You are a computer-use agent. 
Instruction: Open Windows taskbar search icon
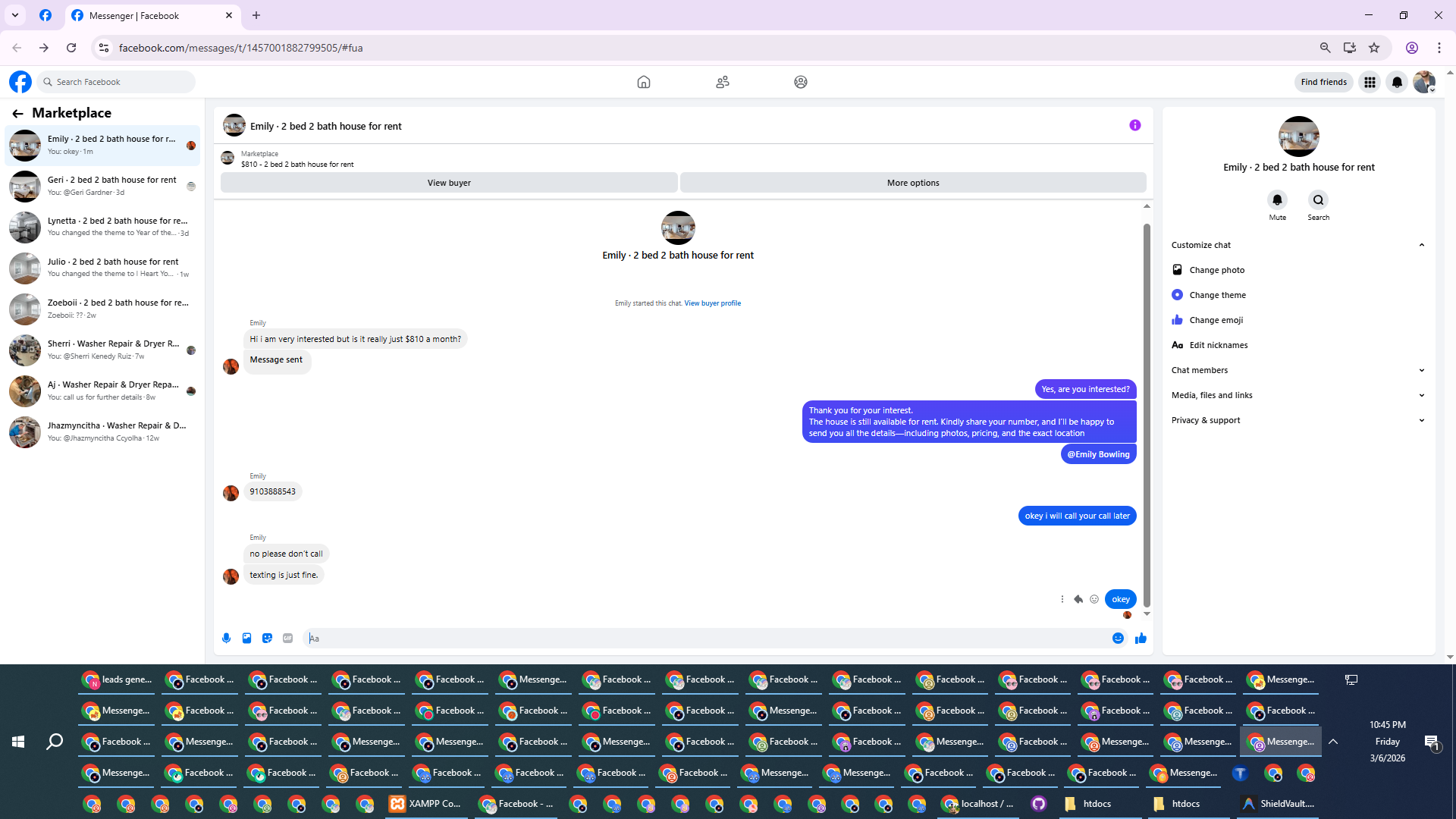[x=54, y=742]
